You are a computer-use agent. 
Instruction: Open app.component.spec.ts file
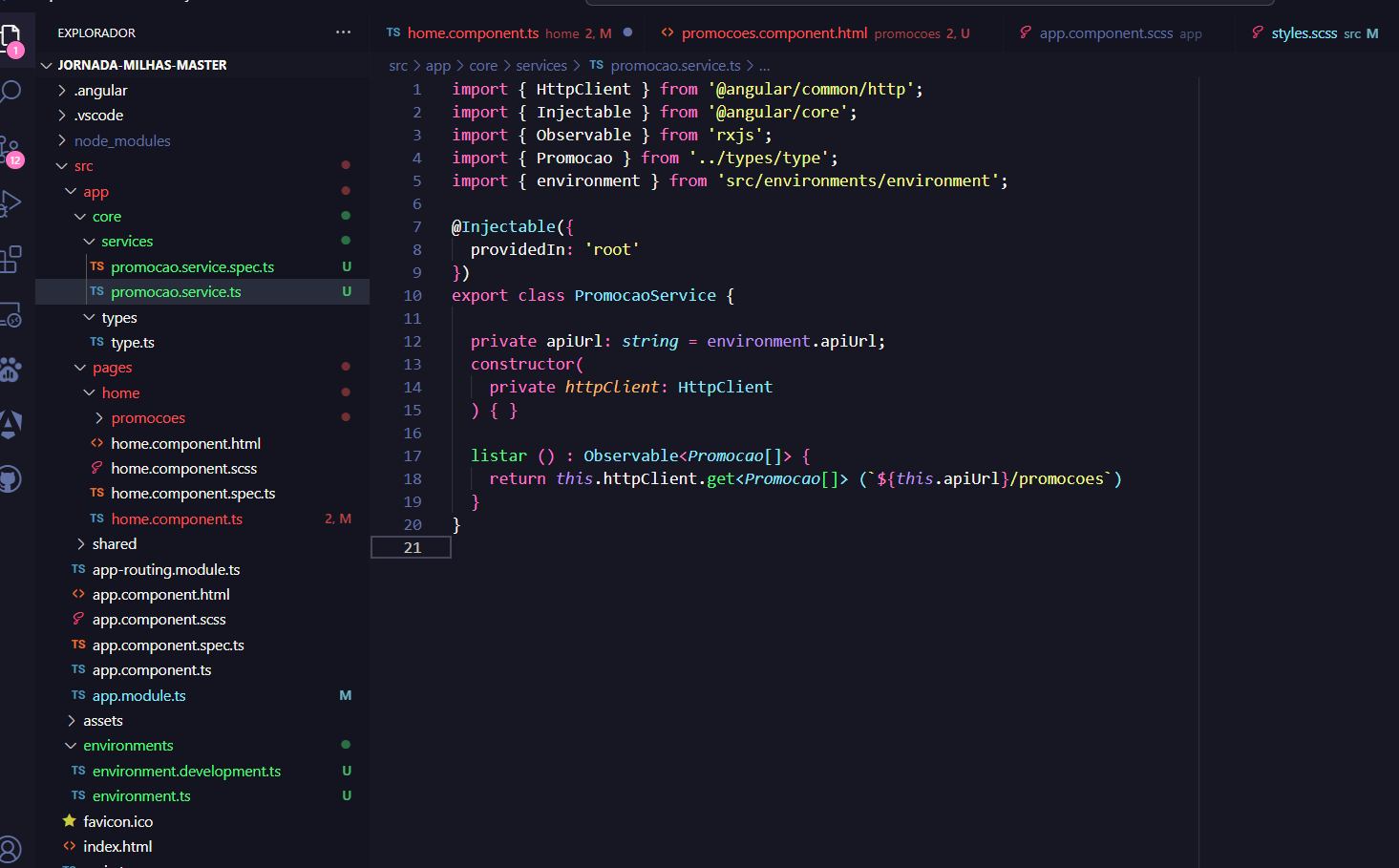tap(168, 646)
